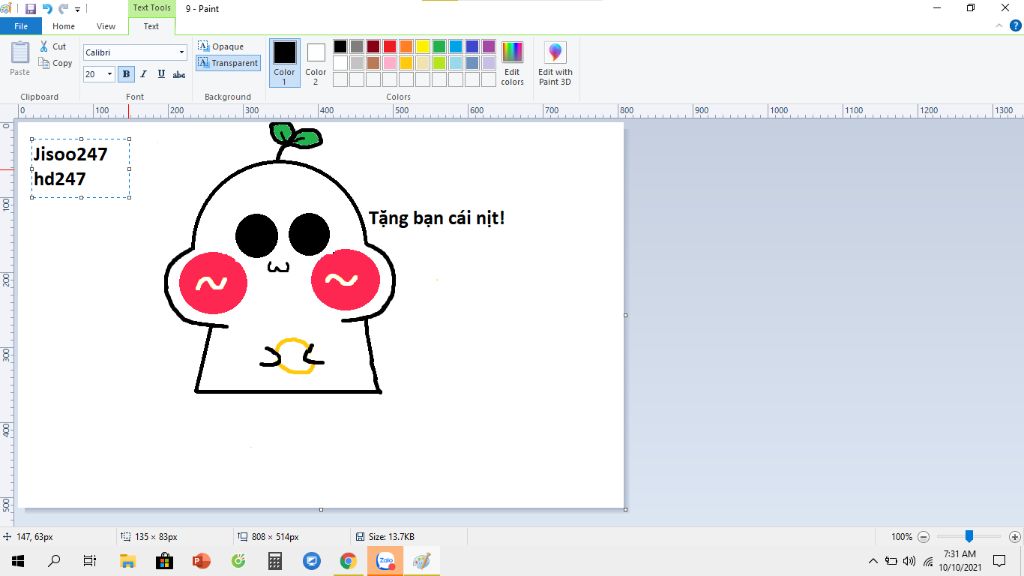This screenshot has height=576, width=1024.
Task: Open the Paint Help question mark icon
Action: click(x=1016, y=26)
